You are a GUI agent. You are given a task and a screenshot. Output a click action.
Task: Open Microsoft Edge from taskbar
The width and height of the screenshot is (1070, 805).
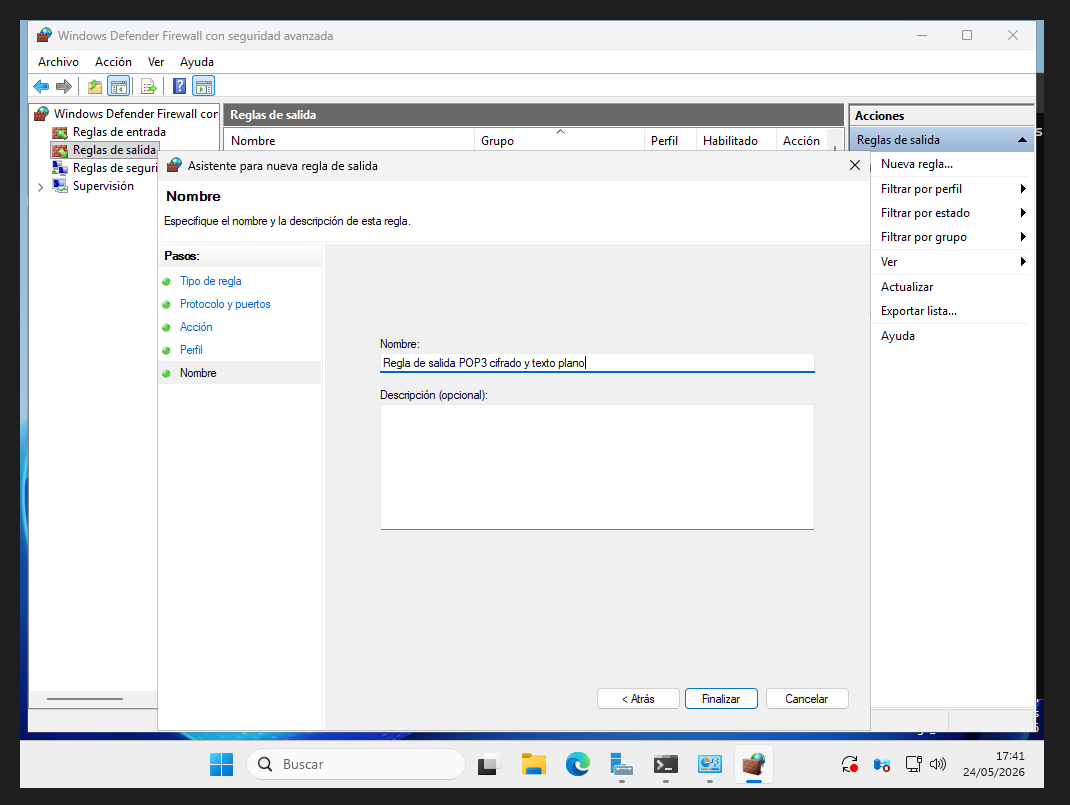click(578, 765)
